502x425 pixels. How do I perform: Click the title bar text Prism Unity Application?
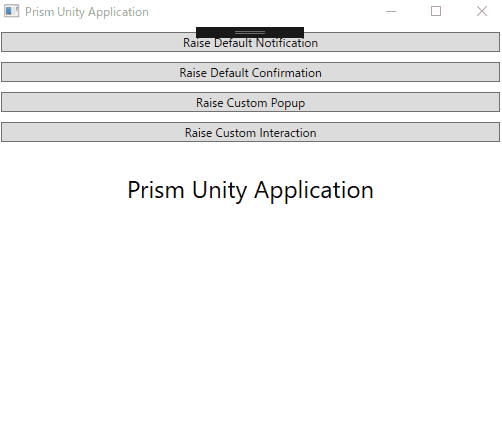pos(87,12)
